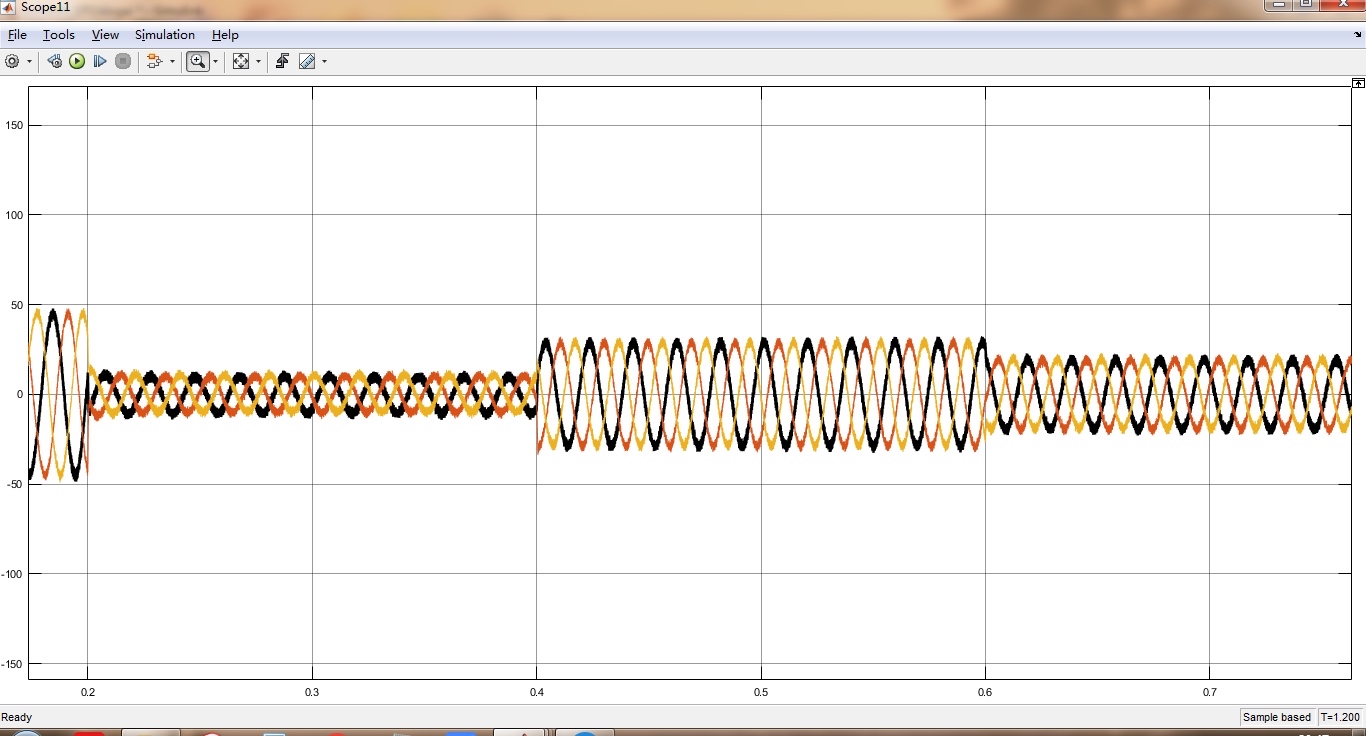Image resolution: width=1366 pixels, height=736 pixels.
Task: Click the 0.2 time axis label
Action: (88, 692)
